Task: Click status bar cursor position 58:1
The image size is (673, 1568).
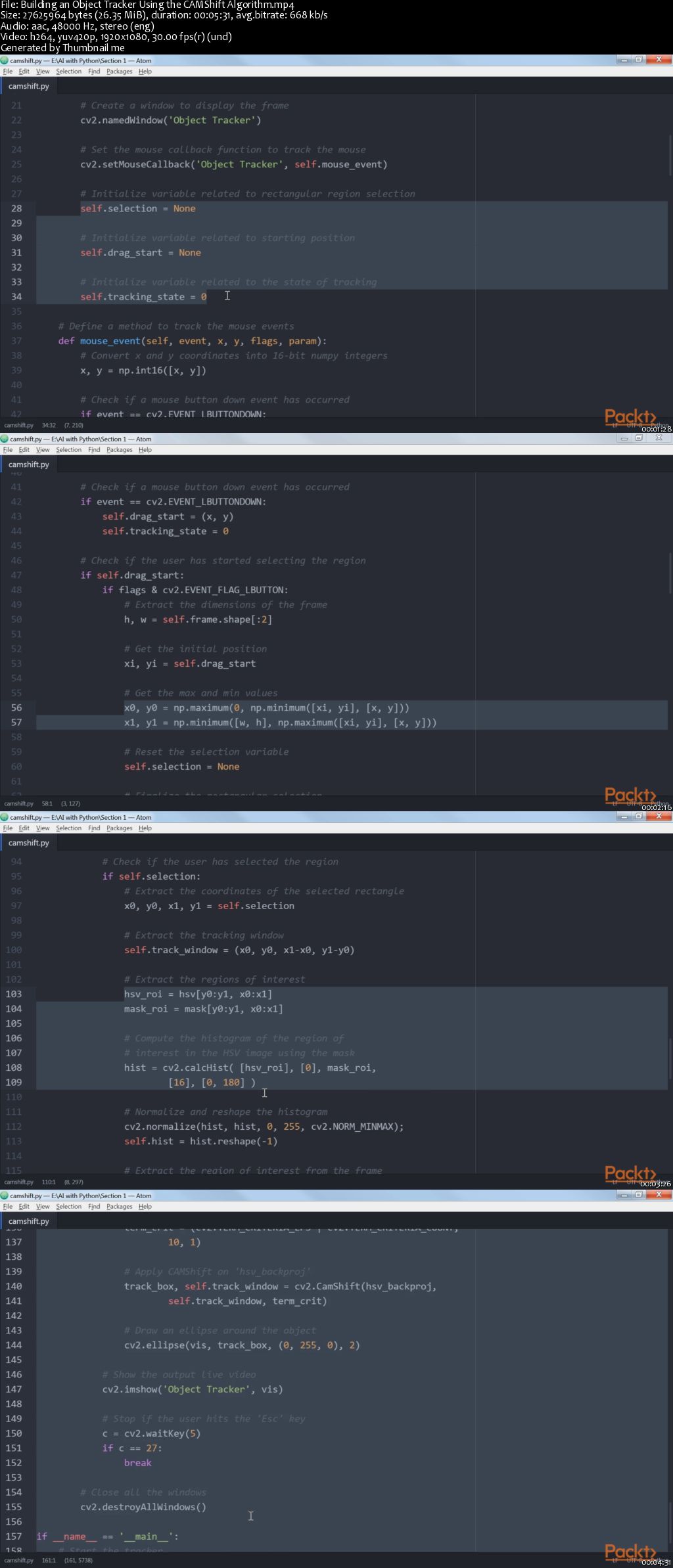Action: click(47, 803)
